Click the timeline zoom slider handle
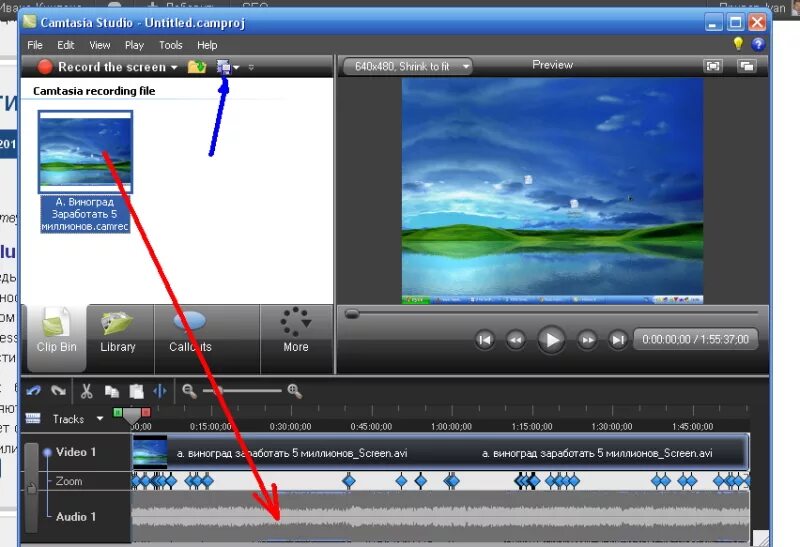Viewport: 800px width, 547px height. (x=219, y=391)
